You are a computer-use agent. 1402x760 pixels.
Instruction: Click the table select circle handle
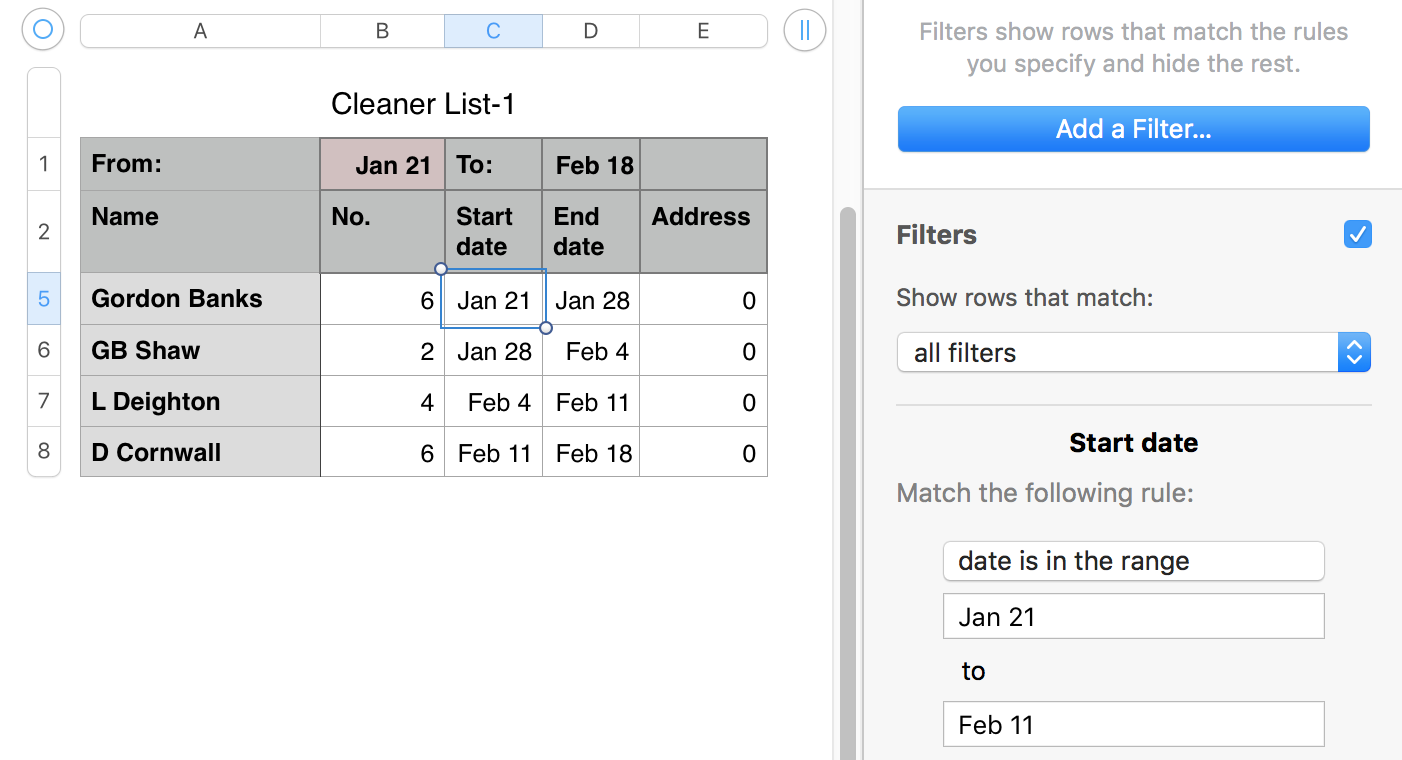tap(43, 30)
